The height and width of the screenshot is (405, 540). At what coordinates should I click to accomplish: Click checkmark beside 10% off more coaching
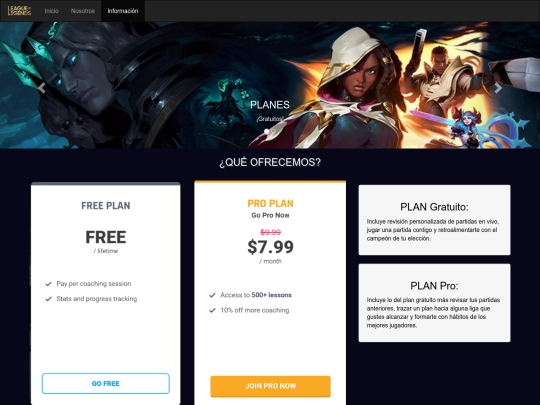(x=212, y=310)
